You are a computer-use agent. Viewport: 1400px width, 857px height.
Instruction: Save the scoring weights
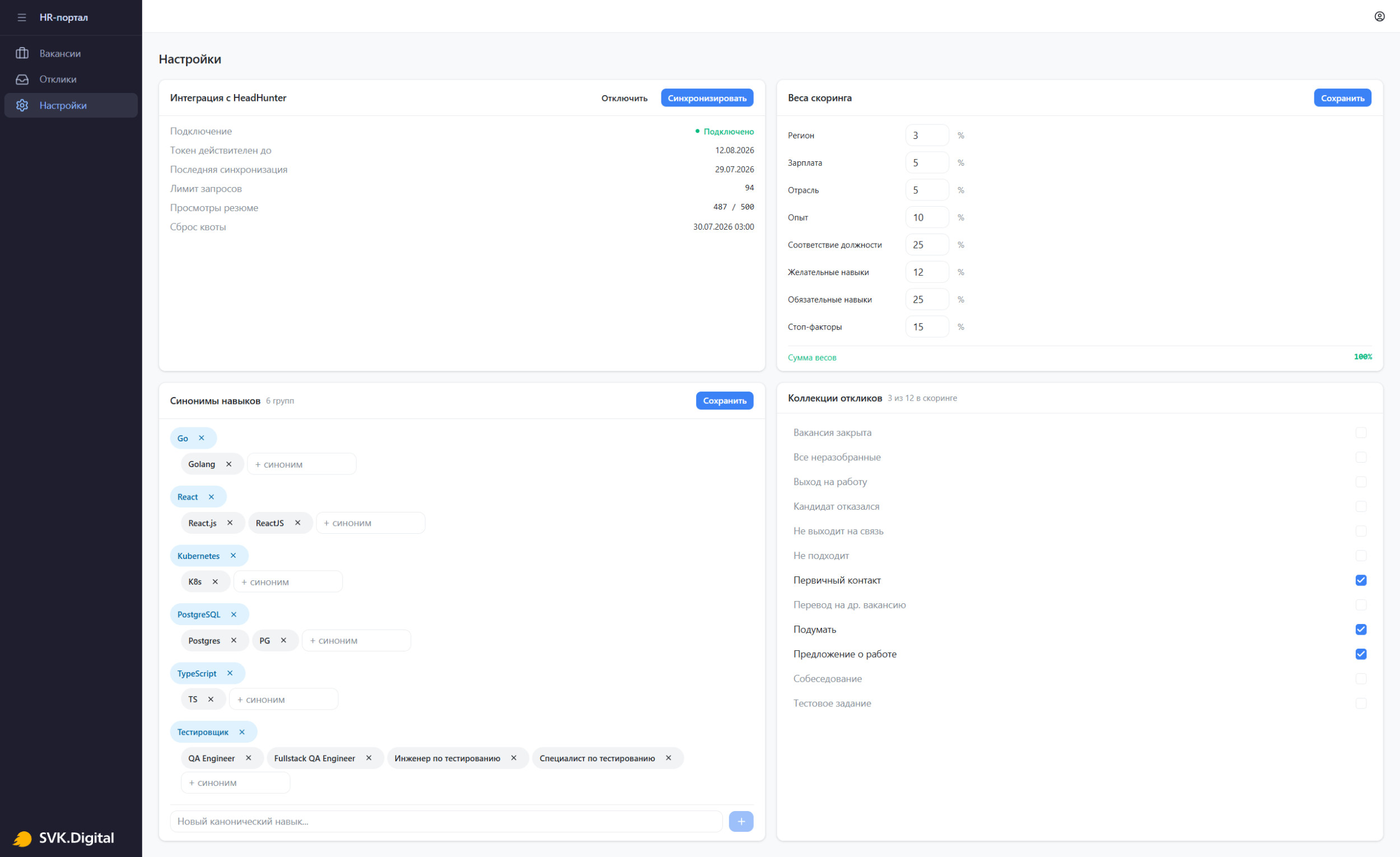(1342, 98)
